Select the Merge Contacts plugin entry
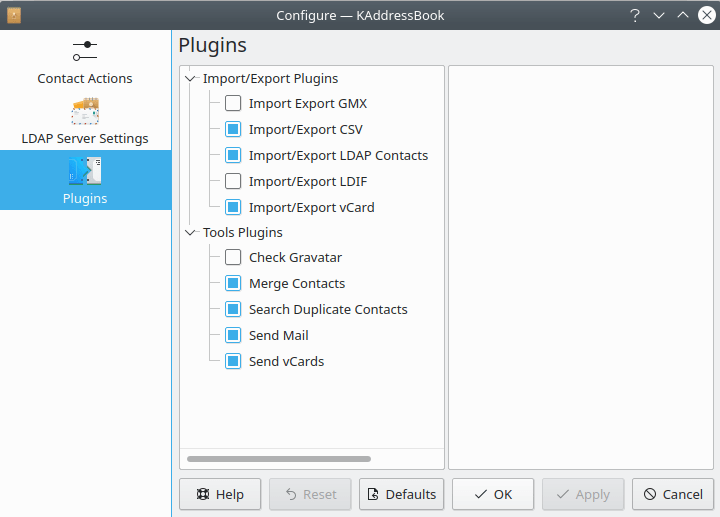Image resolution: width=720 pixels, height=517 pixels. coord(297,283)
